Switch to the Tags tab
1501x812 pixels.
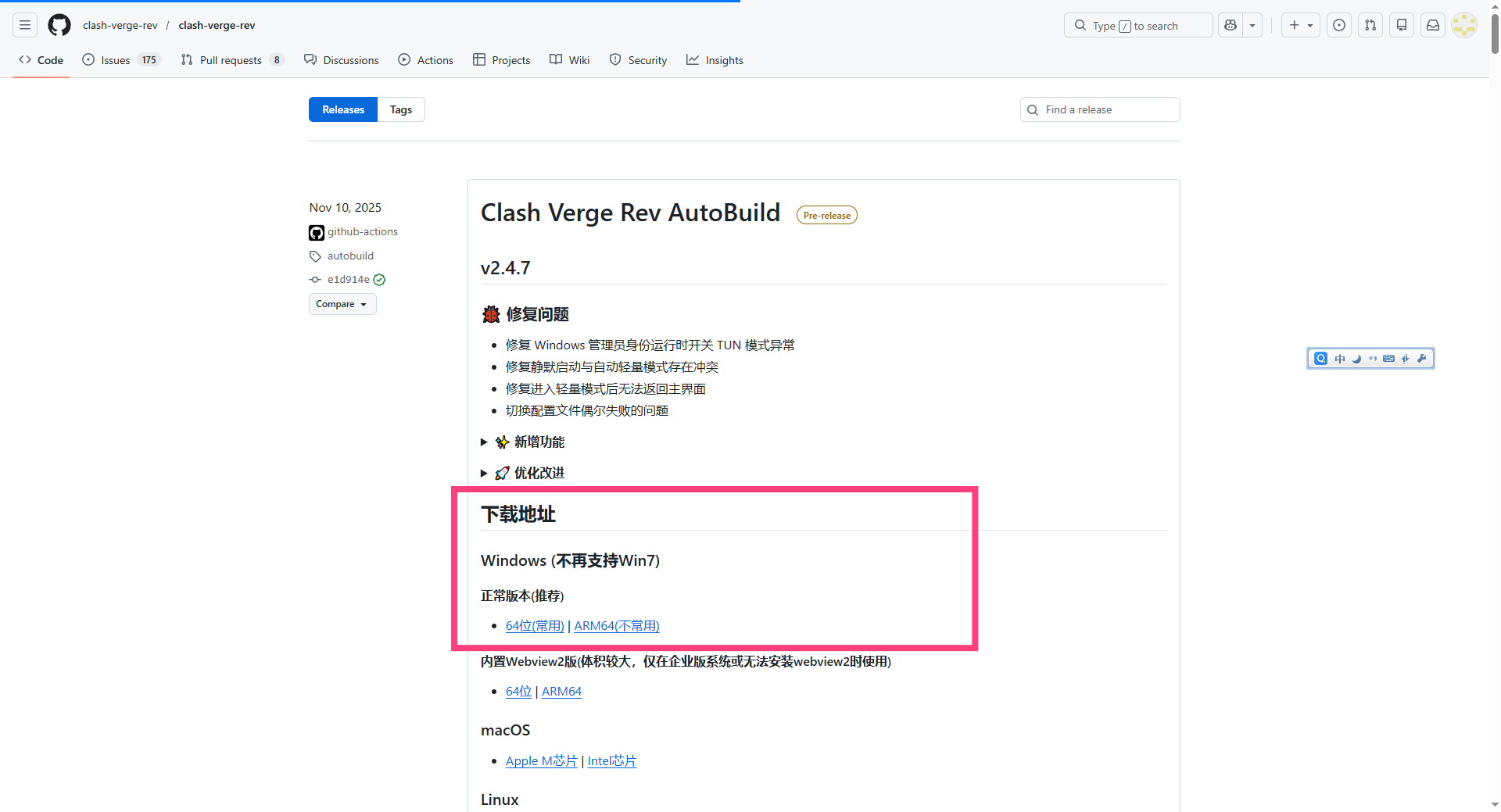click(x=400, y=109)
